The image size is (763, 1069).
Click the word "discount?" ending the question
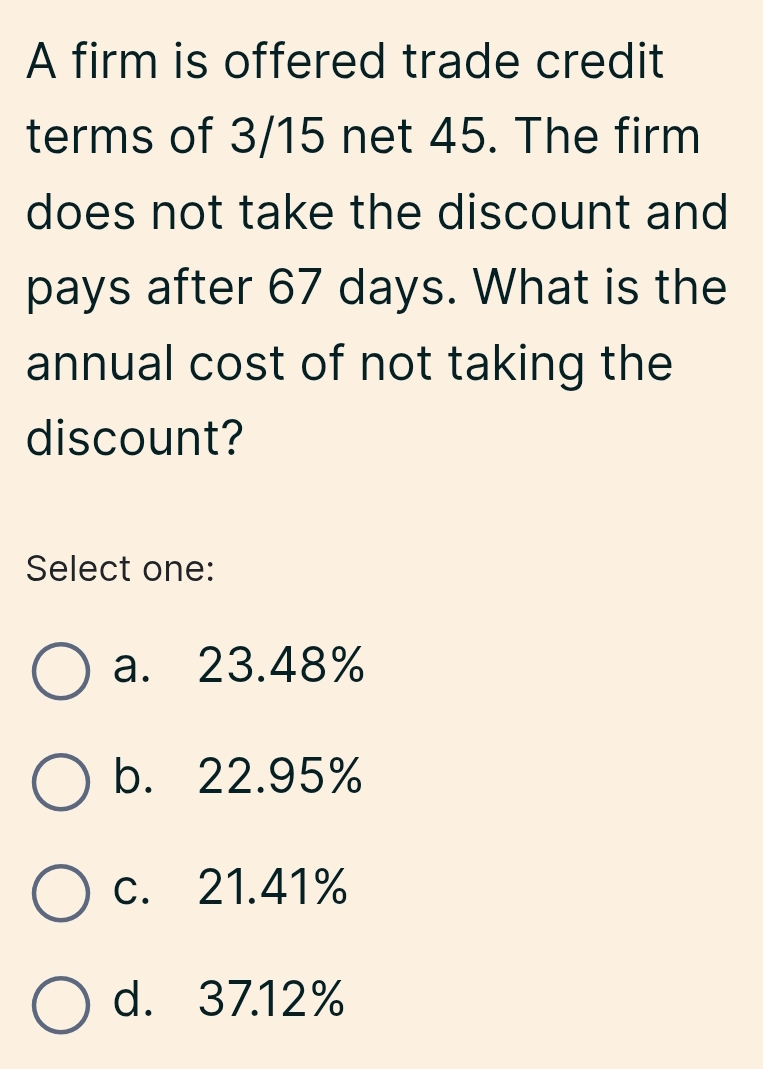(135, 437)
